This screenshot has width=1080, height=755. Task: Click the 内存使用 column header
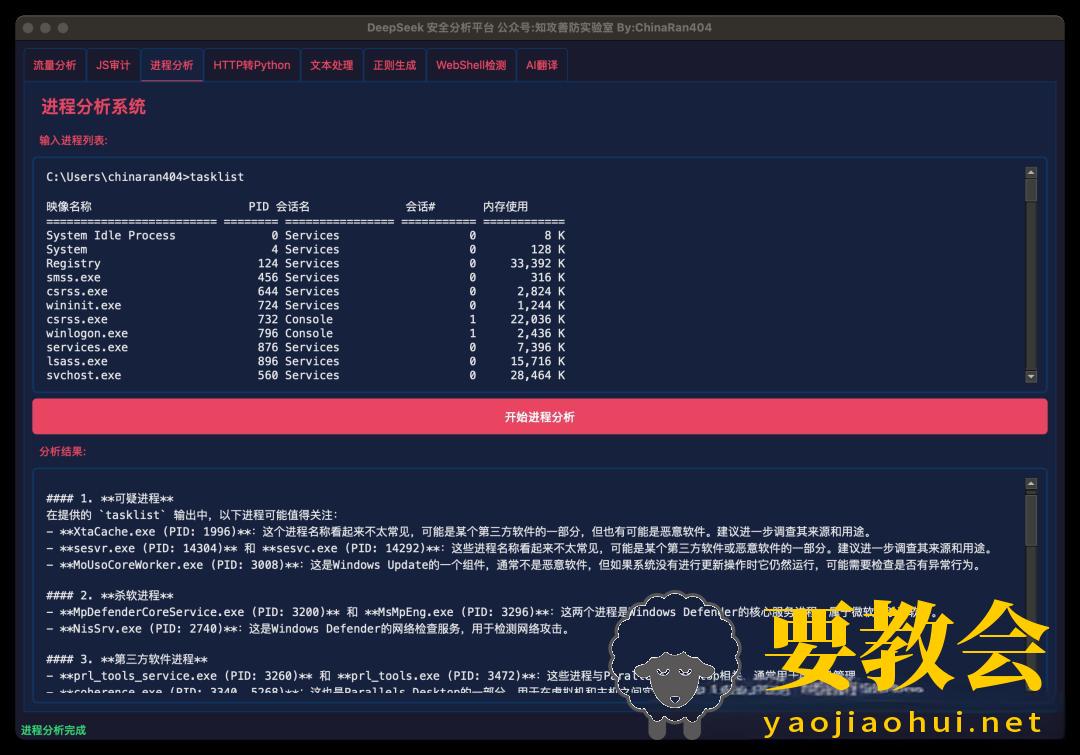click(506, 207)
